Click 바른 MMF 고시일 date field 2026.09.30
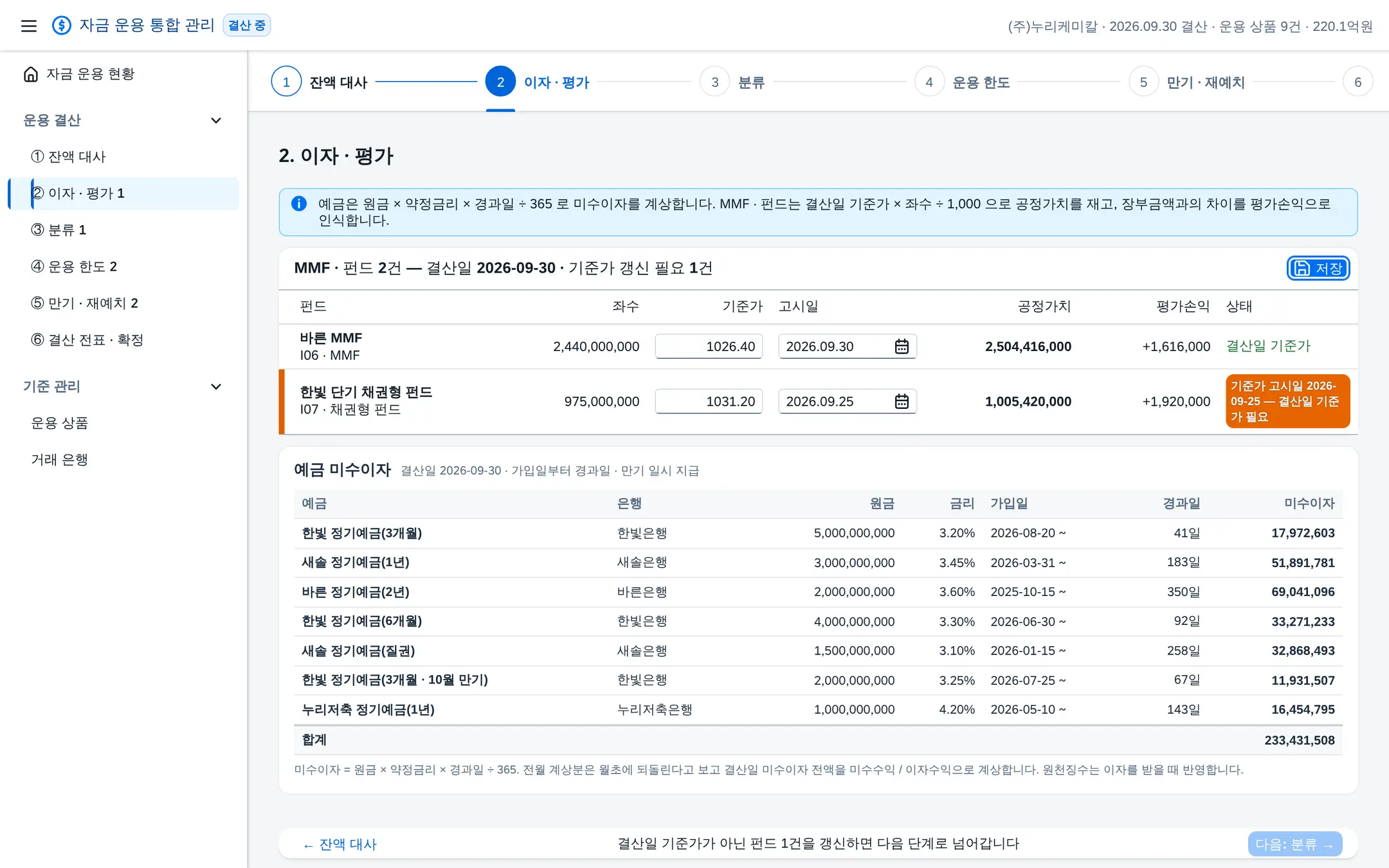Image resolution: width=1389 pixels, height=868 pixels. (x=848, y=347)
